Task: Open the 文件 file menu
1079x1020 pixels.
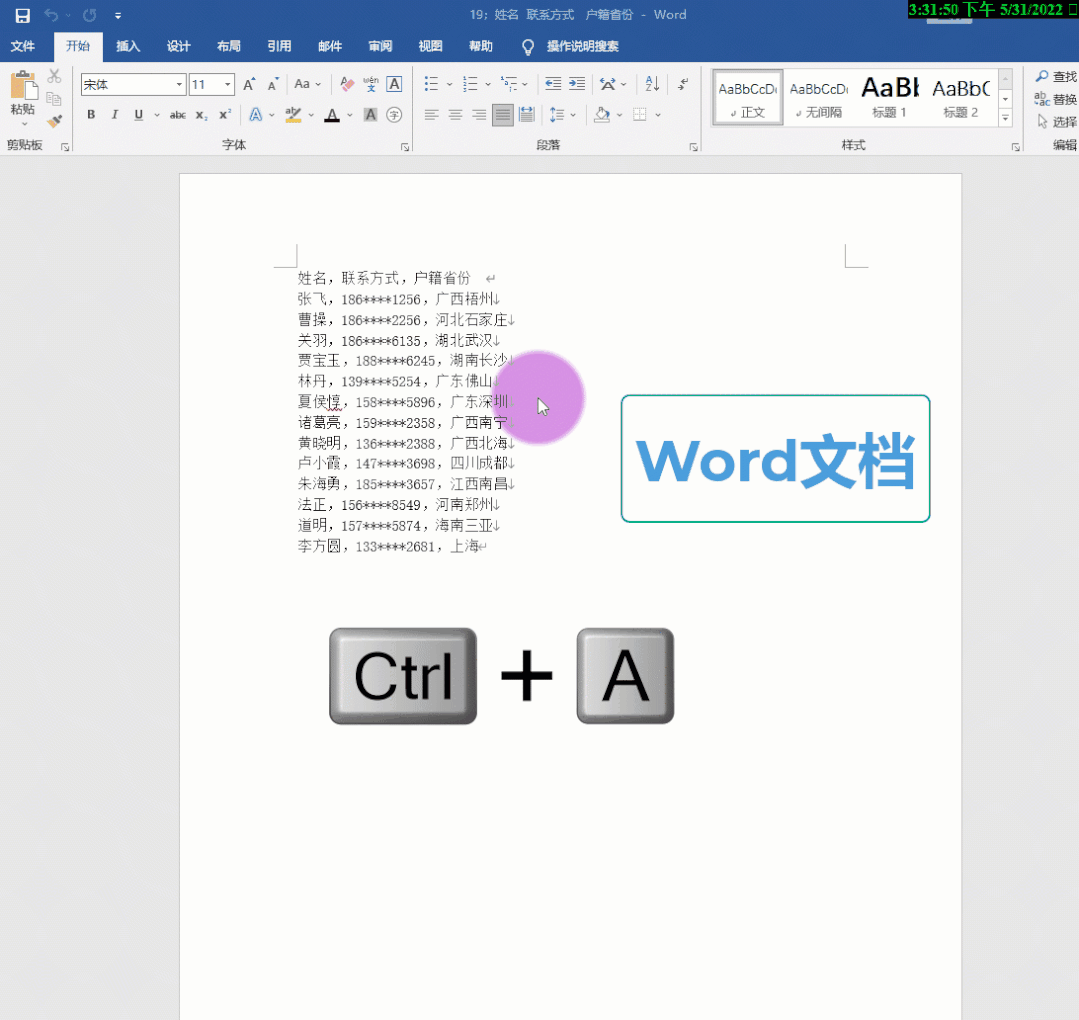Action: (x=23, y=46)
